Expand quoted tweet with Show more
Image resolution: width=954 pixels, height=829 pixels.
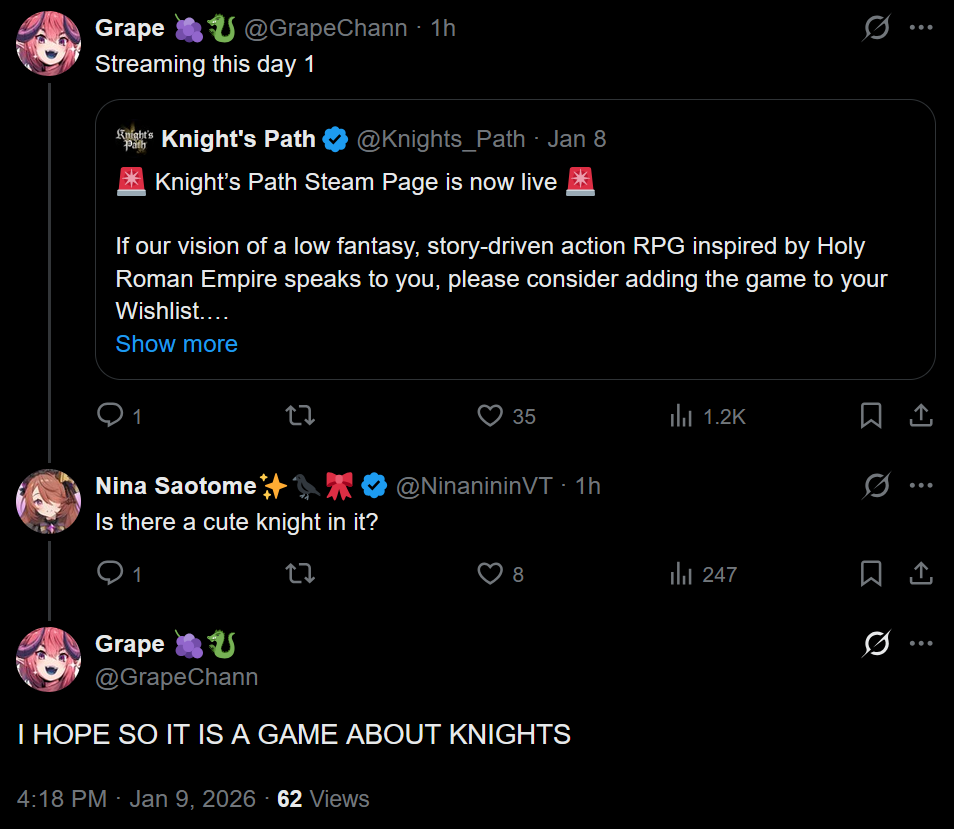(176, 344)
